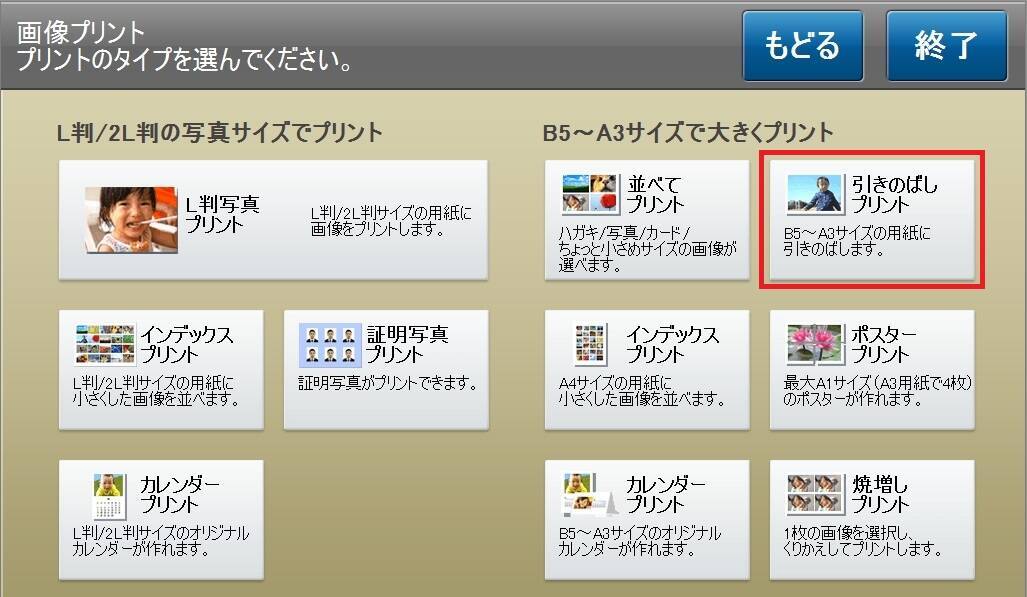The height and width of the screenshot is (597, 1027).
Task: Click the smiling child photo thumbnail for L判写真
Action: tap(131, 220)
